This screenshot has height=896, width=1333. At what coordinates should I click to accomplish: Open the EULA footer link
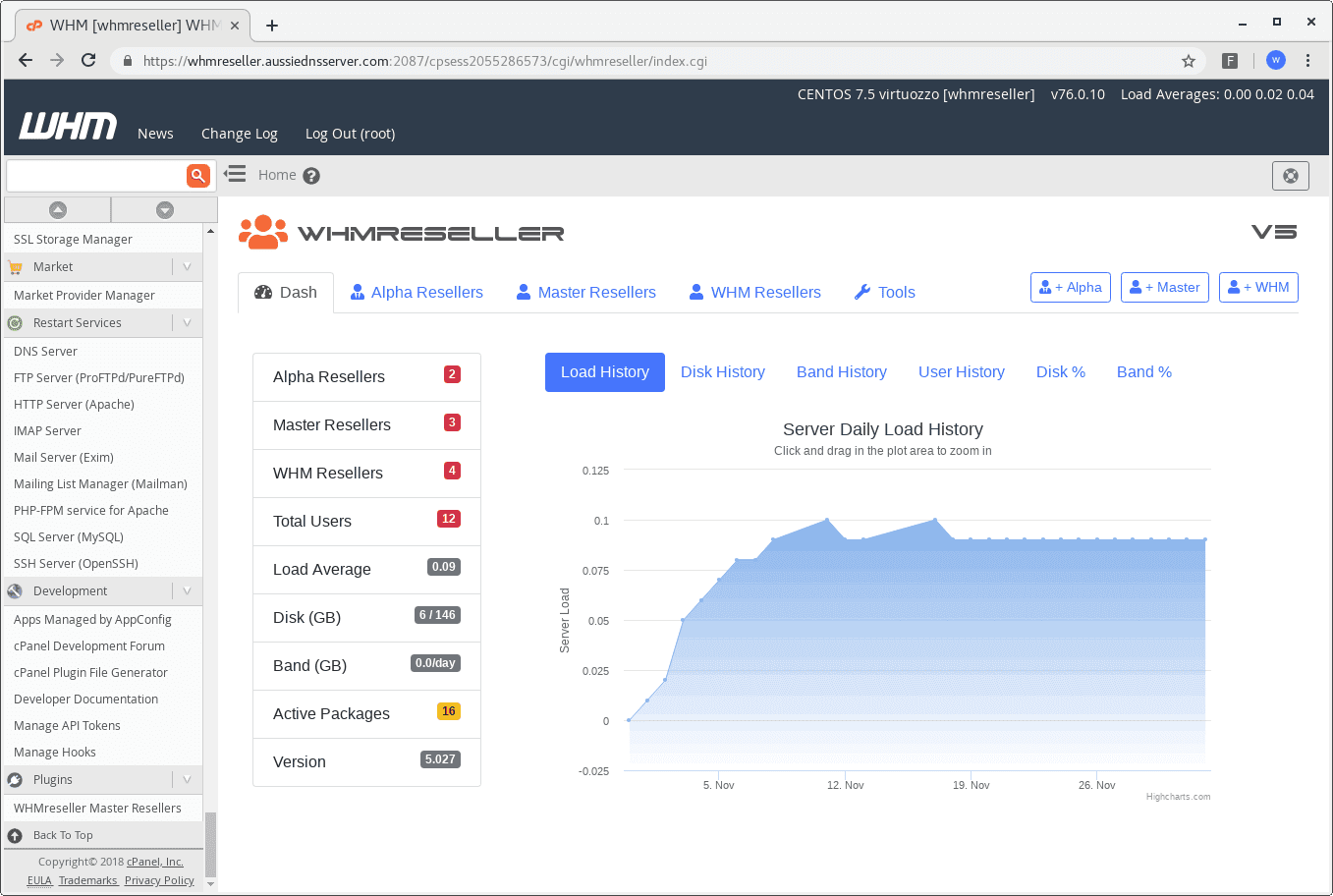pyautogui.click(x=39, y=880)
